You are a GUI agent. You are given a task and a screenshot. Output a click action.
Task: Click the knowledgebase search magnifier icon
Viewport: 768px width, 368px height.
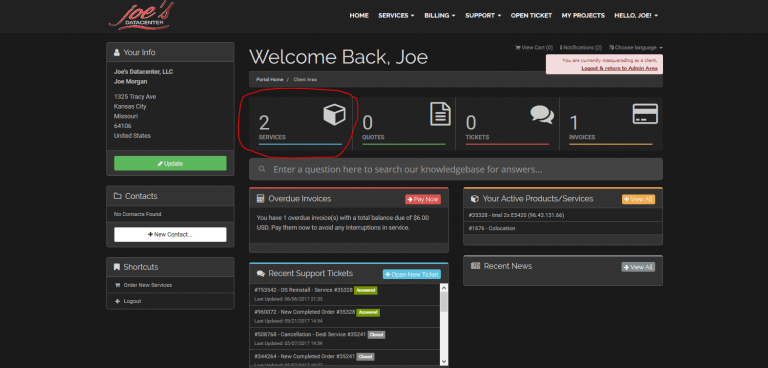tap(262, 169)
